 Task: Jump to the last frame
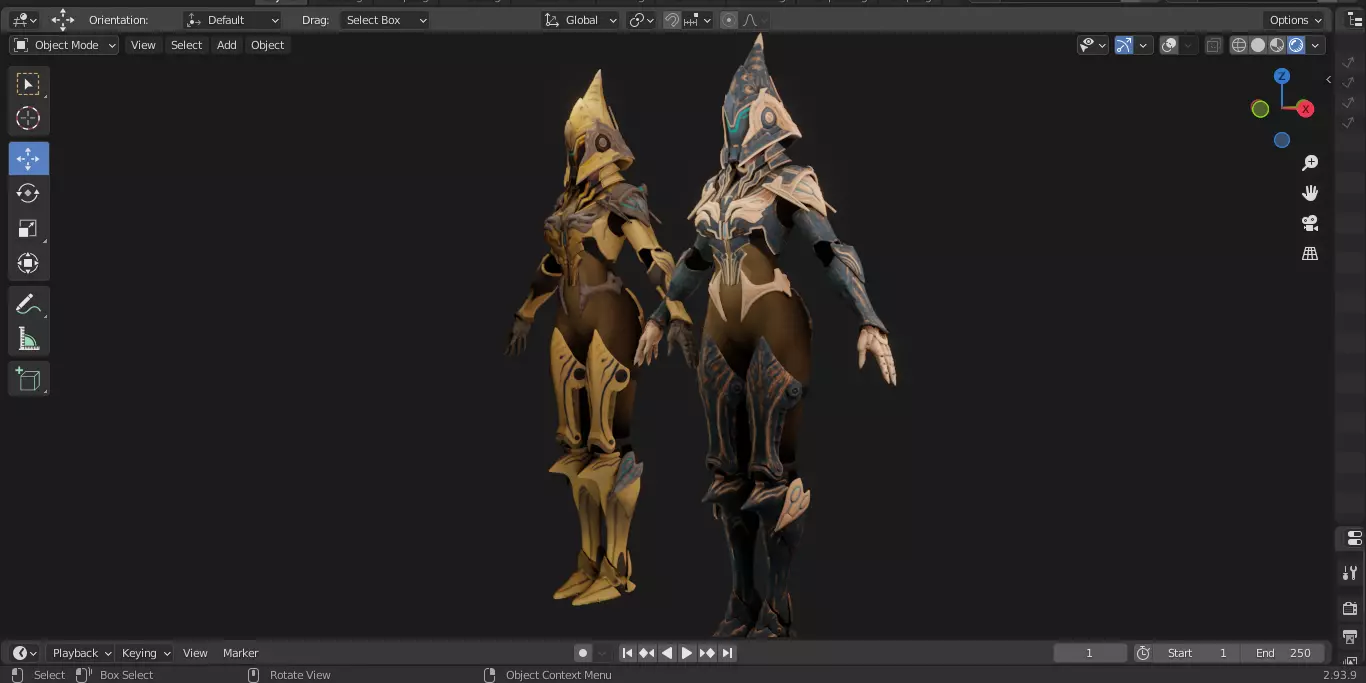727,653
